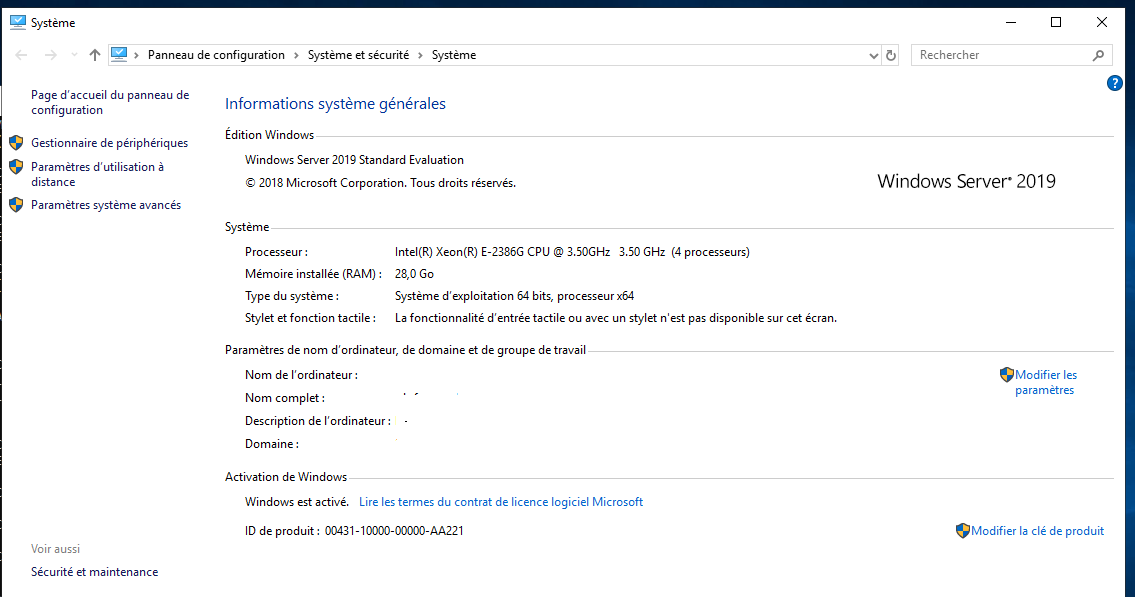
Task: Click shield icon beside Paramètres d'utilisation à distance
Action: 16,167
